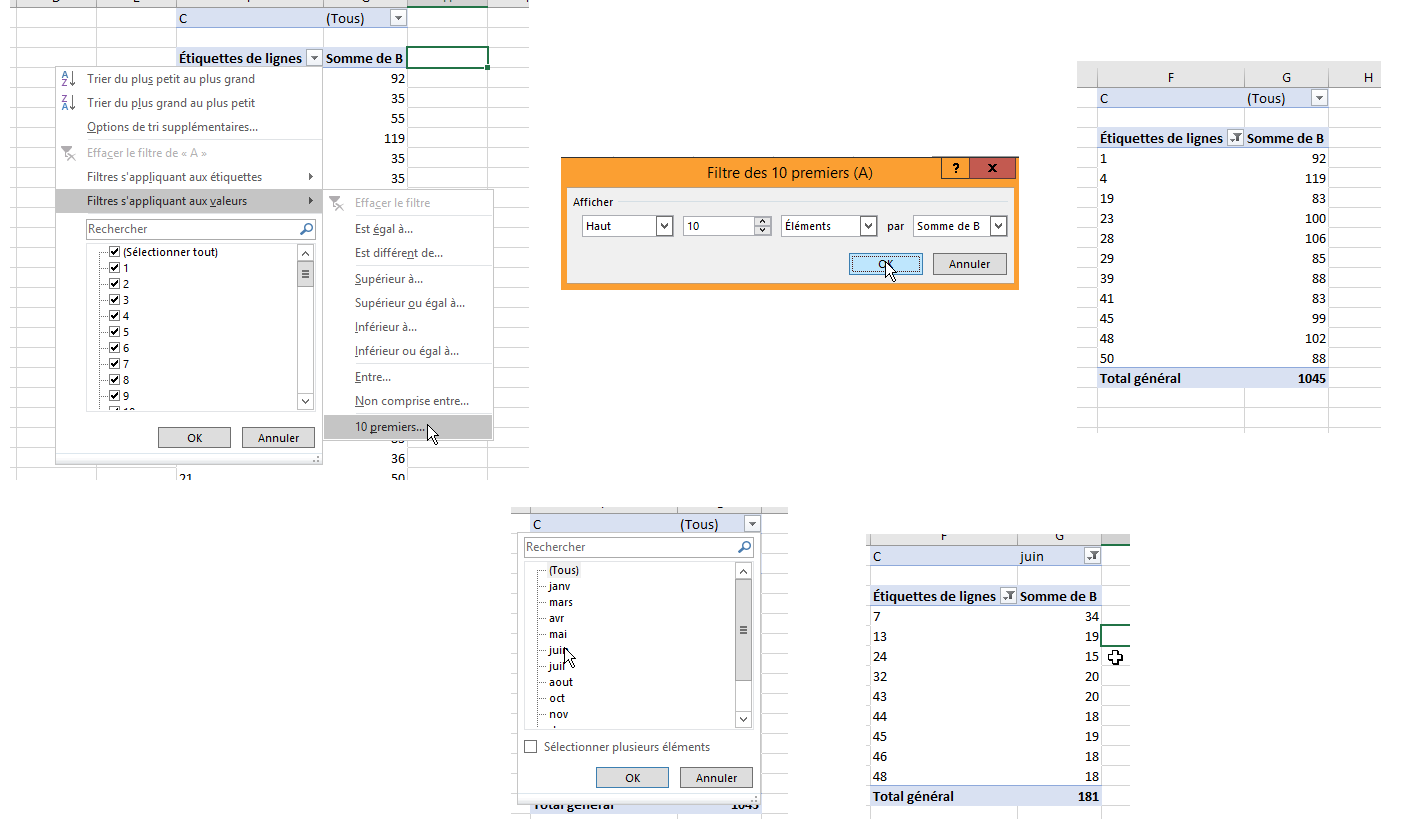Viewport: 1419px width, 819px height.
Task: Click the A-Z sort ascending icon
Action: pos(68,78)
